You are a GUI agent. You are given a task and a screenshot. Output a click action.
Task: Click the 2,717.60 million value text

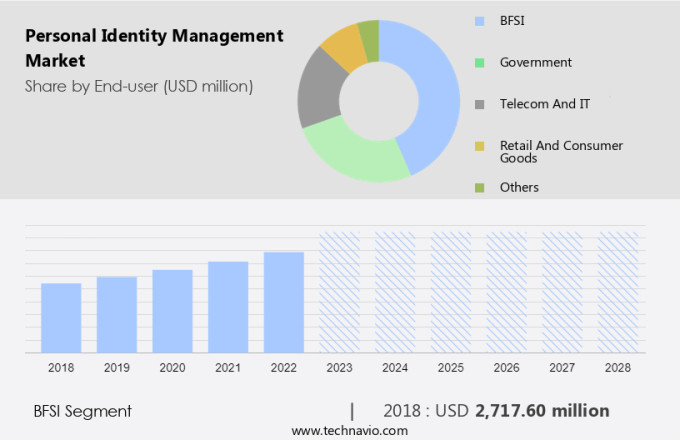coord(542,411)
